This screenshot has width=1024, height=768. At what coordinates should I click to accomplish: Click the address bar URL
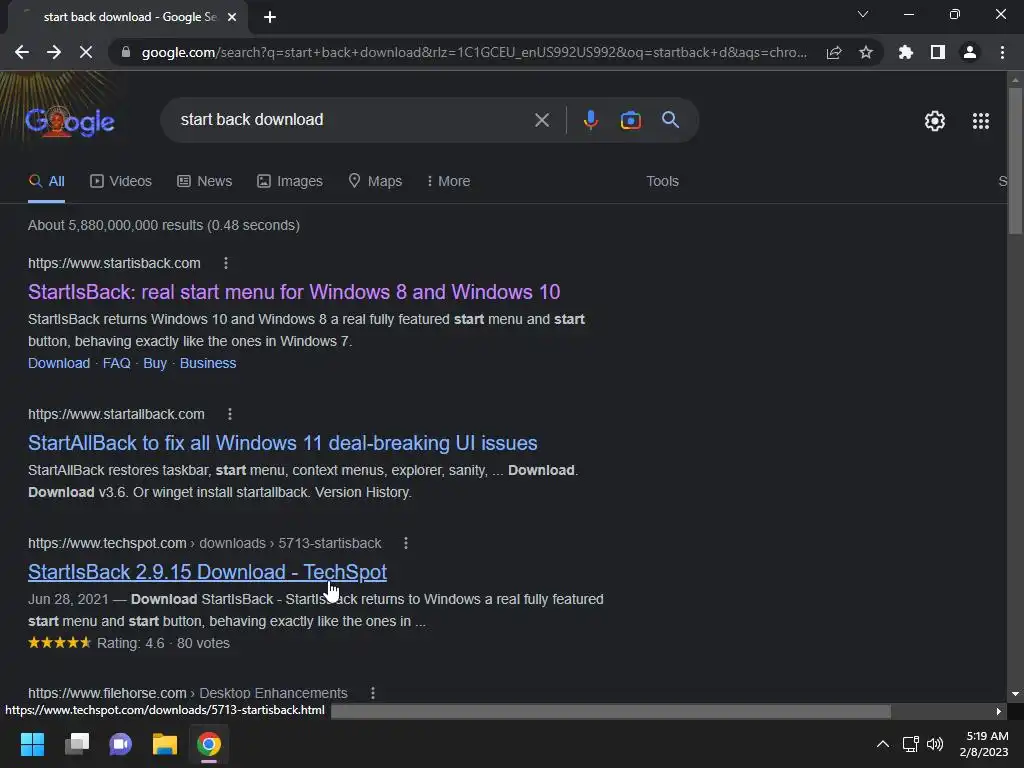(474, 52)
